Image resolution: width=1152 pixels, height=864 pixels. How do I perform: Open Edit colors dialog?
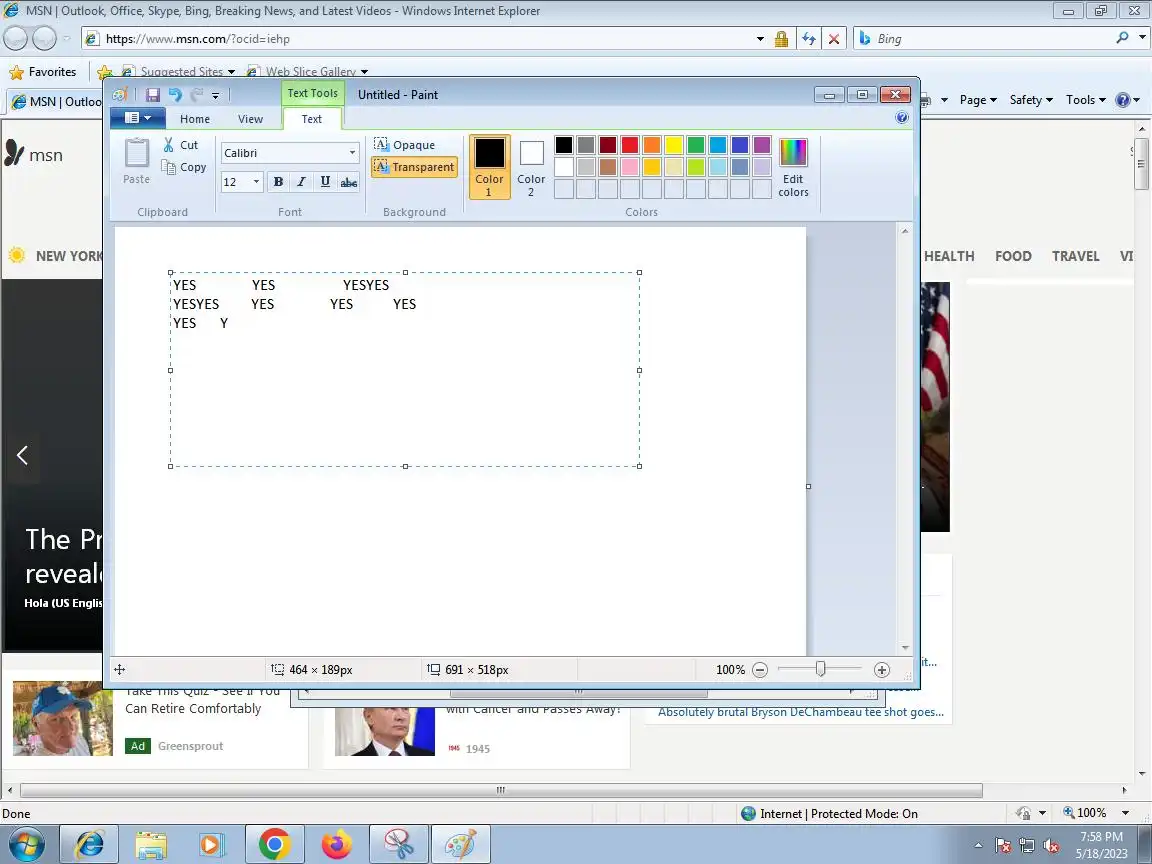tap(793, 168)
